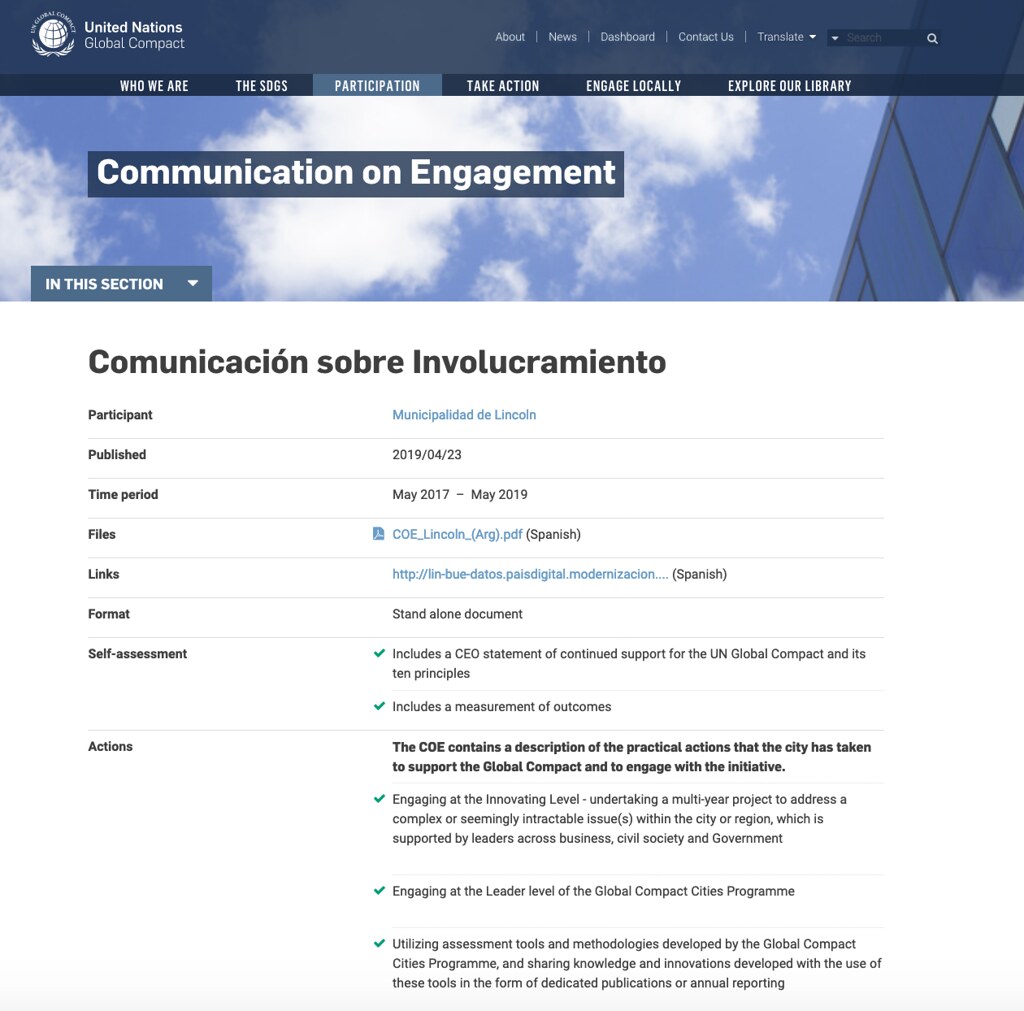Open The SDGs menu

coord(261,86)
